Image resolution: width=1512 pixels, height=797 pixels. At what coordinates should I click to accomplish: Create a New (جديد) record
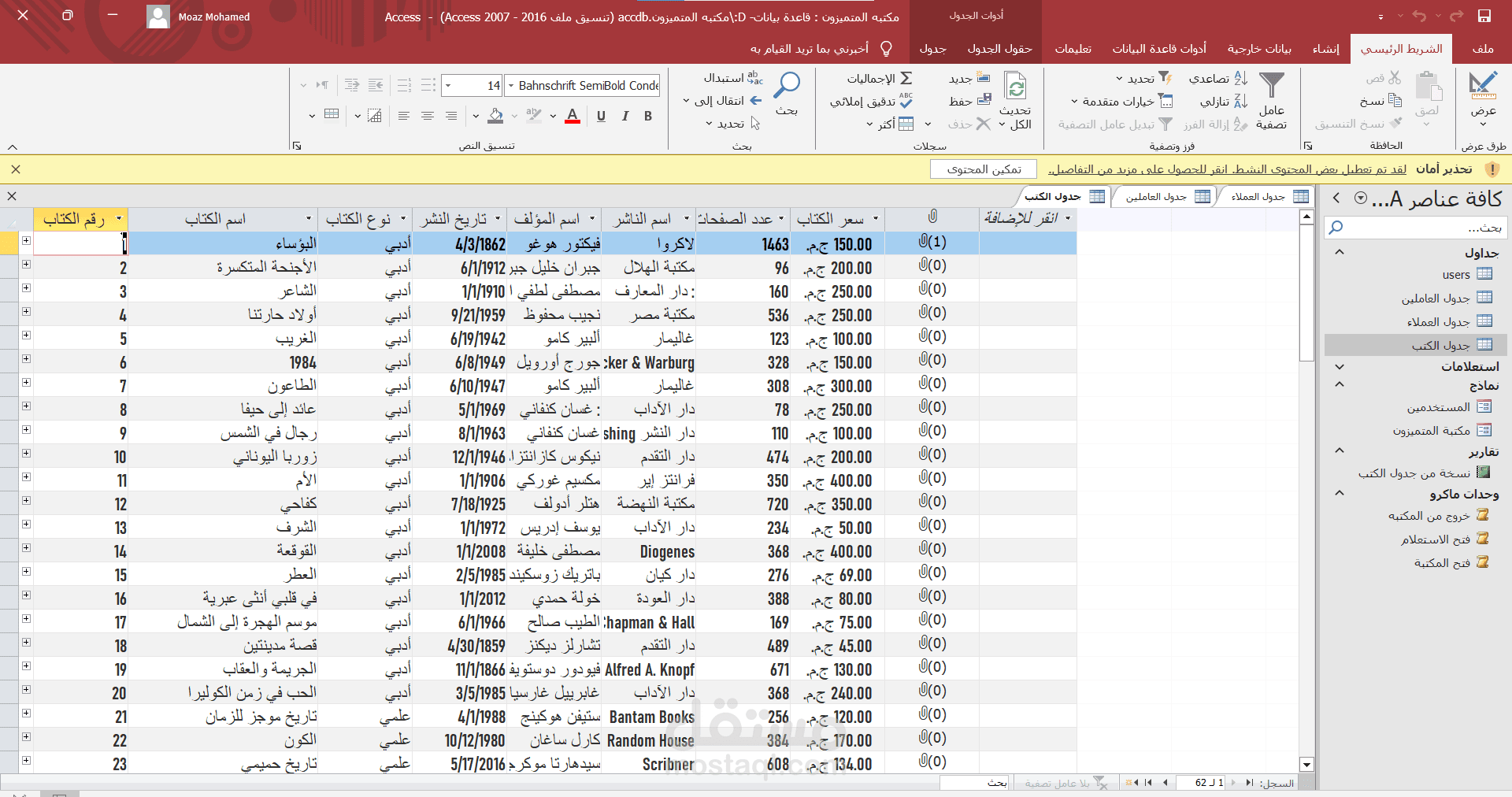969,78
